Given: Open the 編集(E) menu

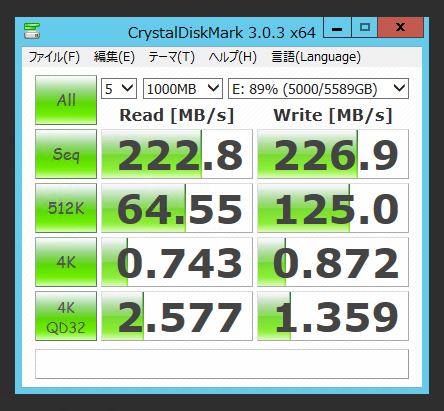Looking at the screenshot, I should tap(114, 57).
